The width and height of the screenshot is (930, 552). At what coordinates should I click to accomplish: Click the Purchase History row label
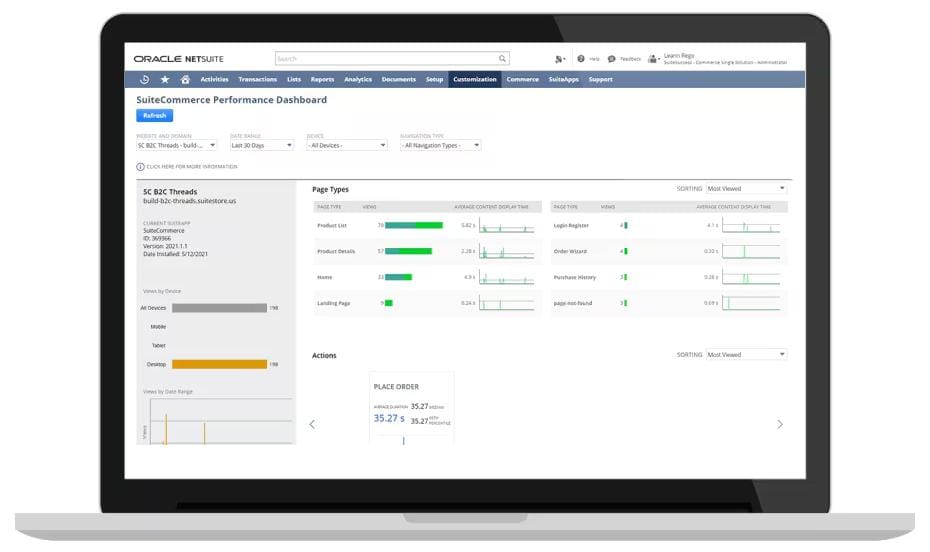tap(574, 277)
